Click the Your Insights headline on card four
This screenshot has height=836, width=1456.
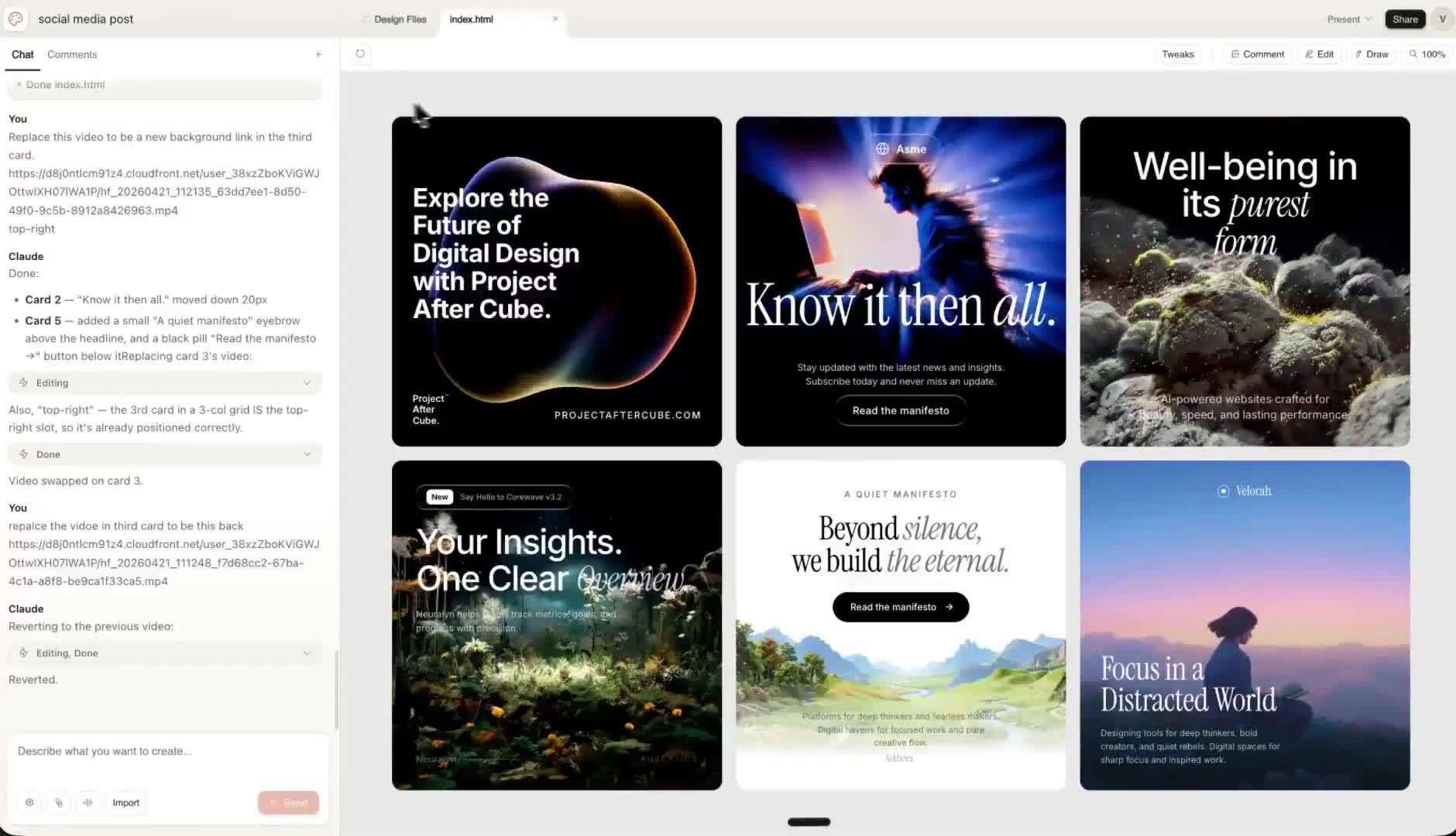pyautogui.click(x=551, y=560)
